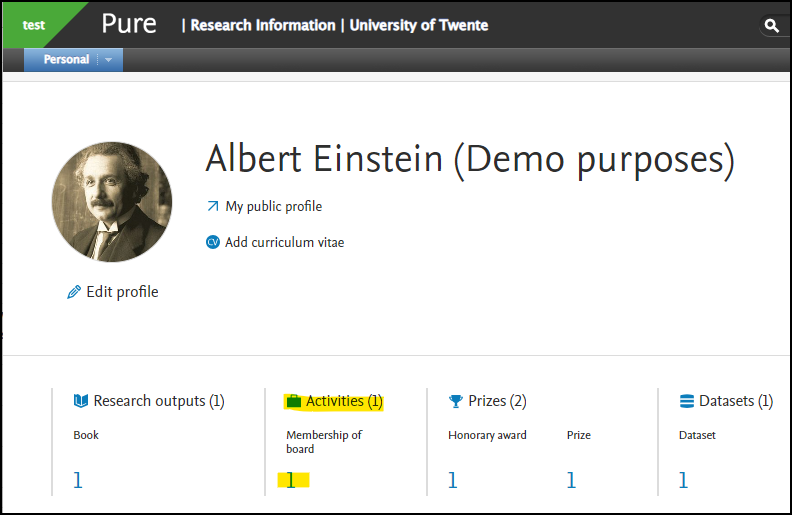This screenshot has height=515, width=792.
Task: Click the Pure logo text
Action: coord(129,24)
